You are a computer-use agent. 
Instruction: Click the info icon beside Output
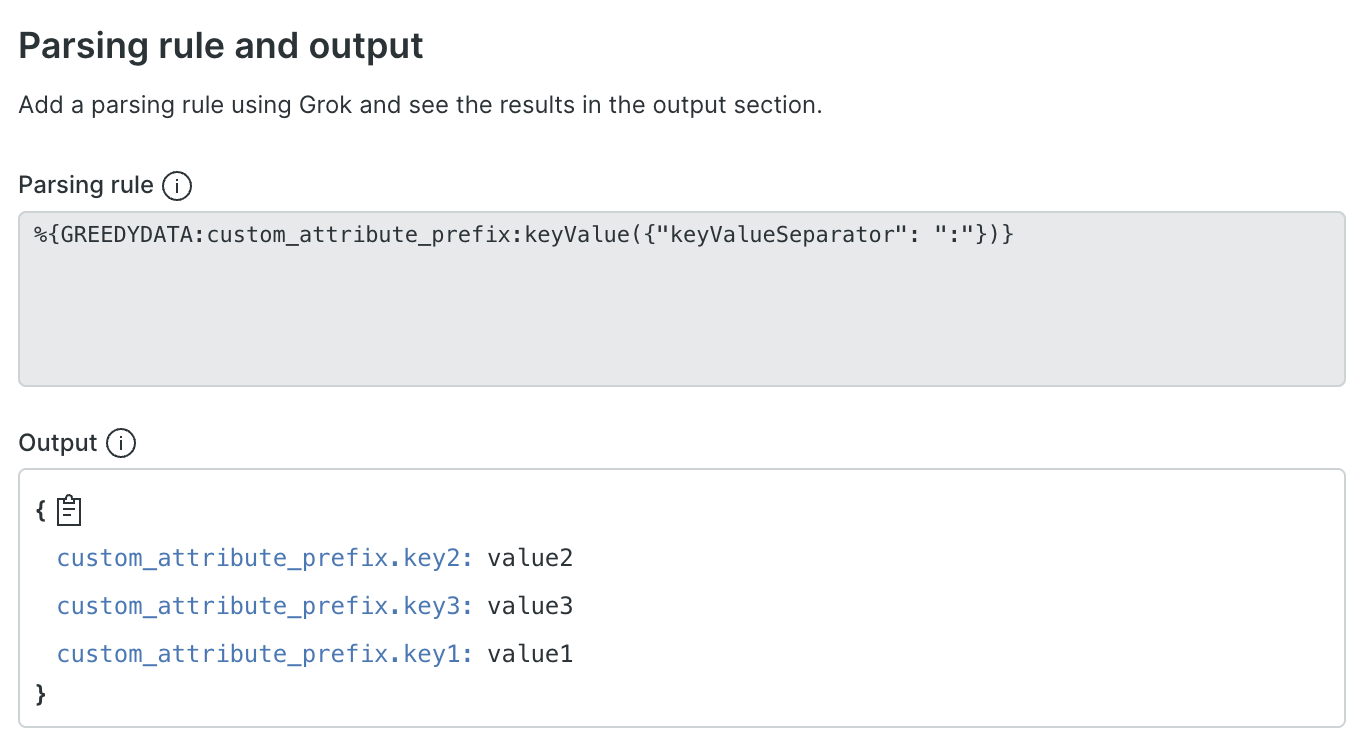point(121,443)
